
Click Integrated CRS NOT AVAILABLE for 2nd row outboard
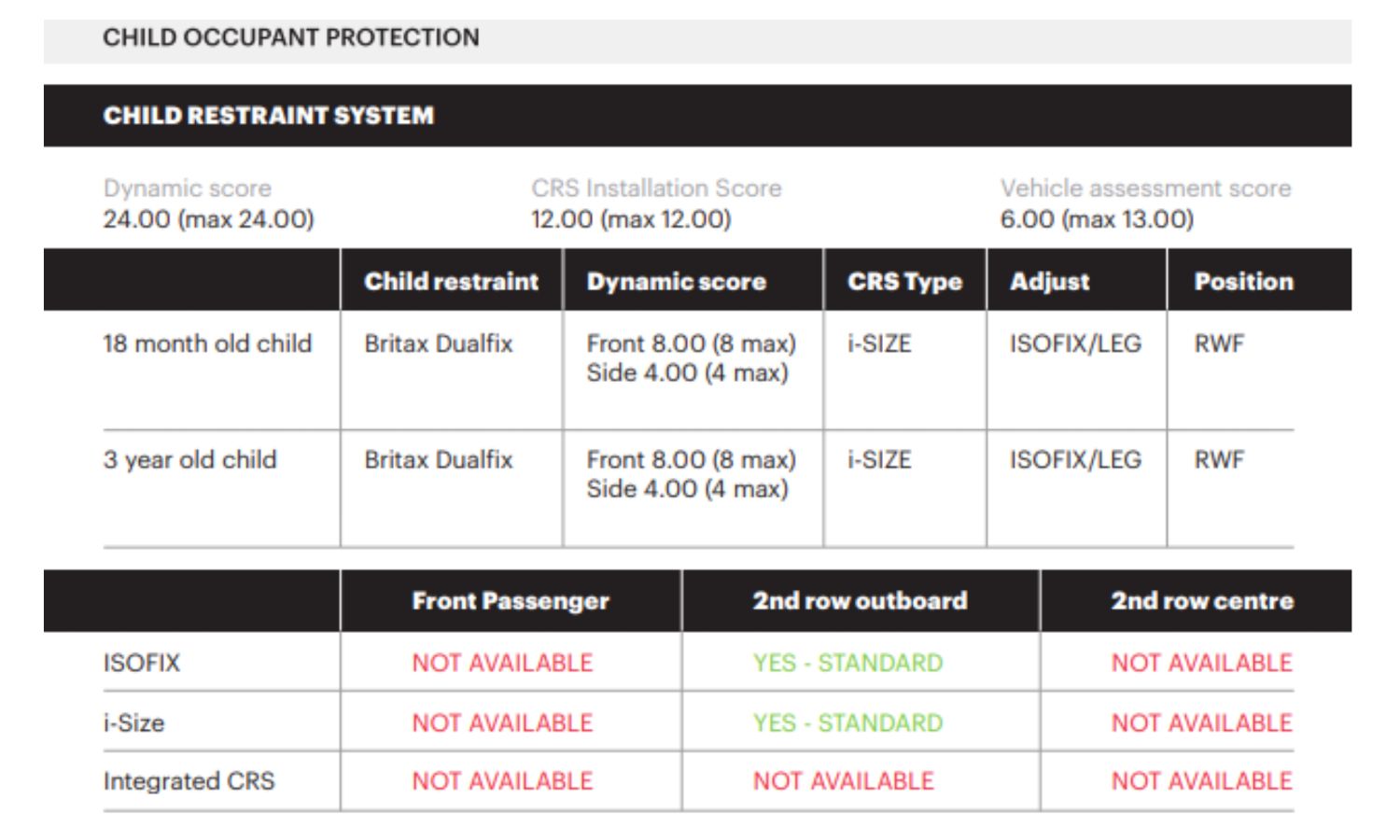tap(844, 781)
